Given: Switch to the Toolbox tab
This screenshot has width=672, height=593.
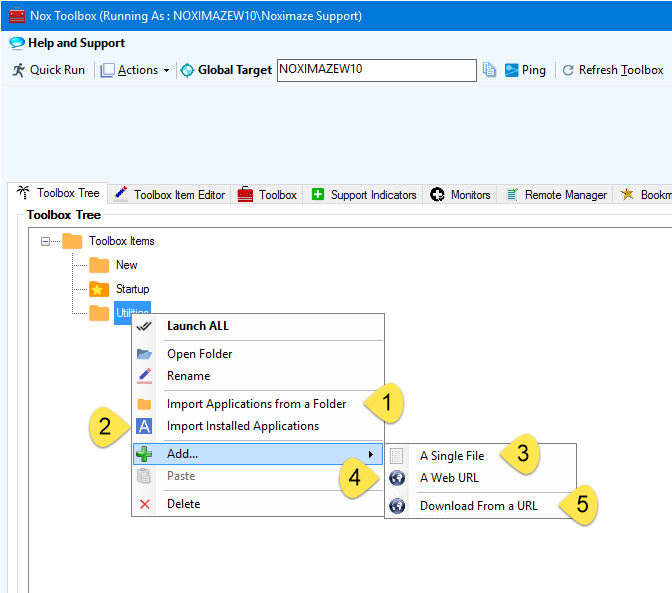Looking at the screenshot, I should click(267, 195).
